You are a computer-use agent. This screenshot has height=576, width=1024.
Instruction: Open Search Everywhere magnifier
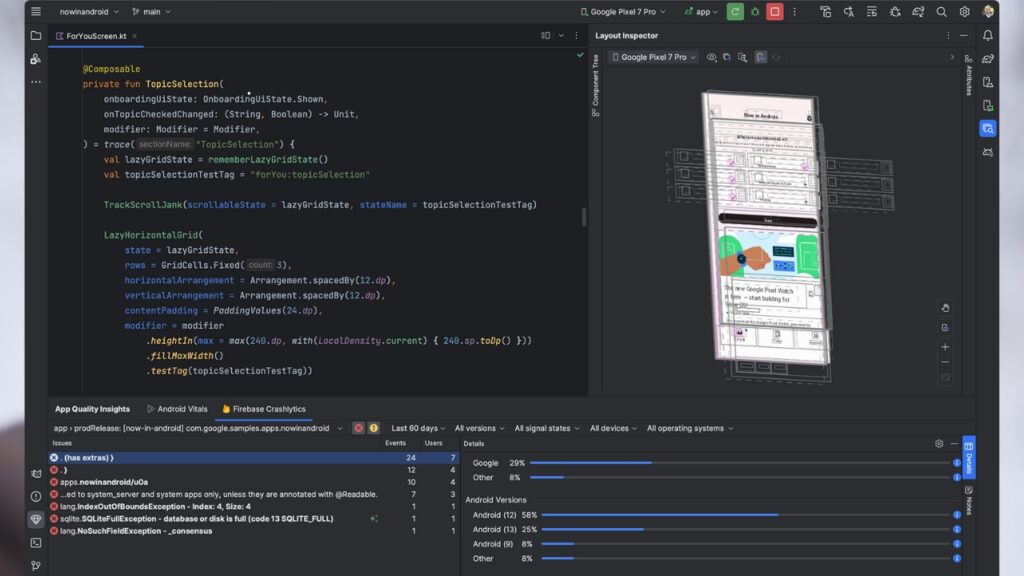coord(941,11)
